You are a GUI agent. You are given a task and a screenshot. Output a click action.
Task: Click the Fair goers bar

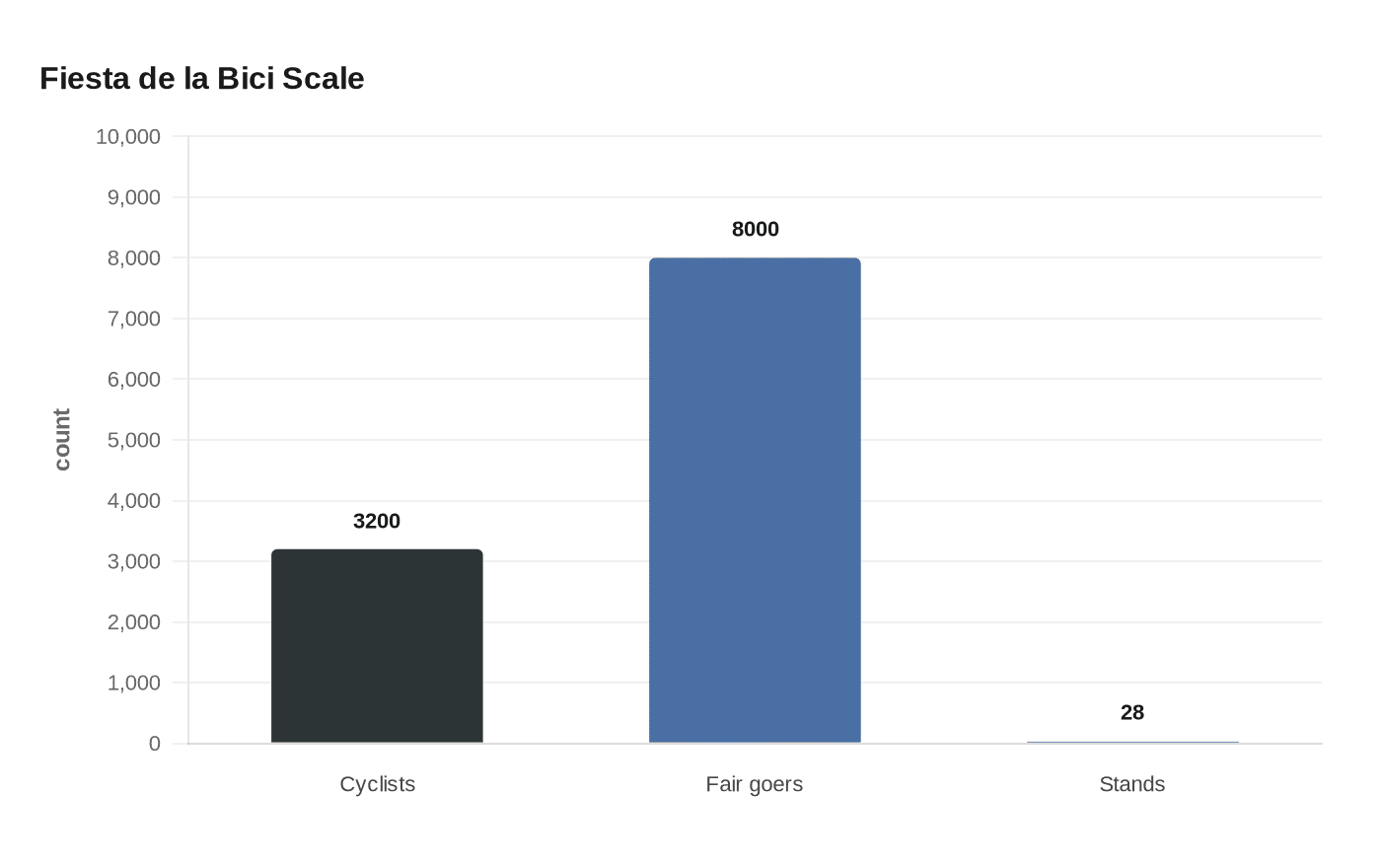[755, 500]
